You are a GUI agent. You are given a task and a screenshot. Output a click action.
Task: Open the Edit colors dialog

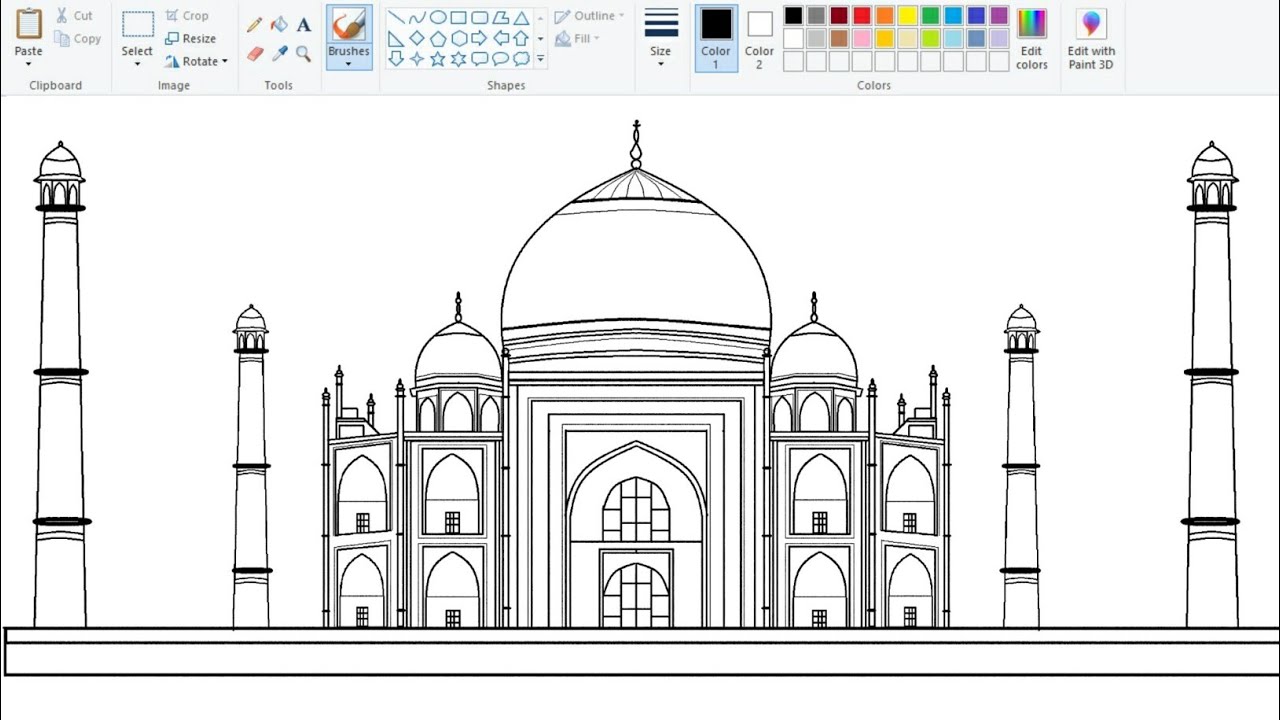click(1032, 38)
